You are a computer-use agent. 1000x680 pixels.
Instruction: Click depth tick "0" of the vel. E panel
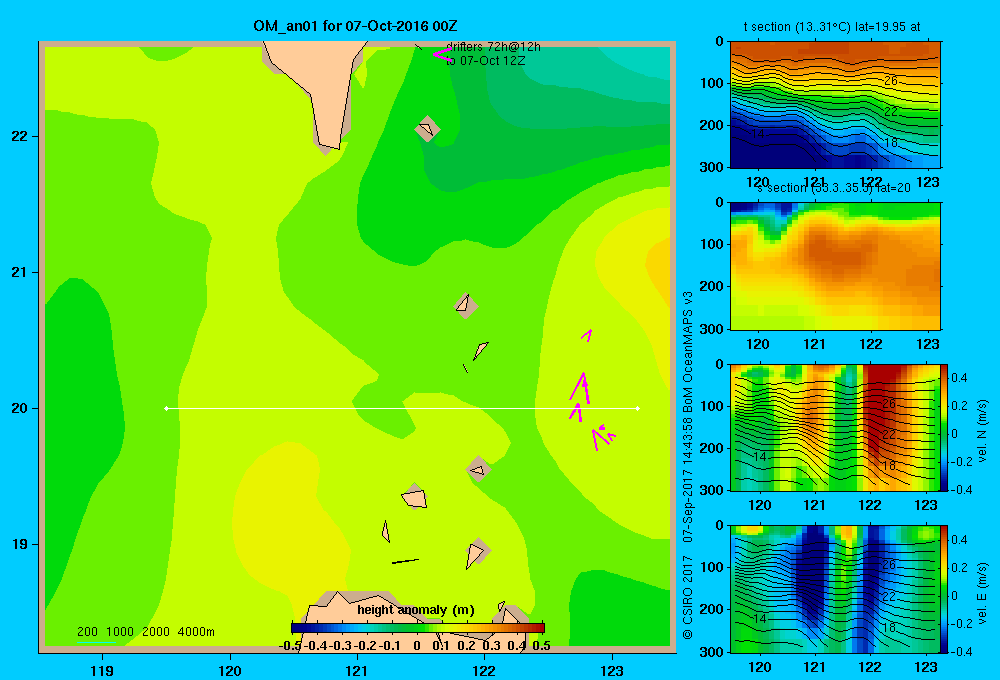pos(720,526)
